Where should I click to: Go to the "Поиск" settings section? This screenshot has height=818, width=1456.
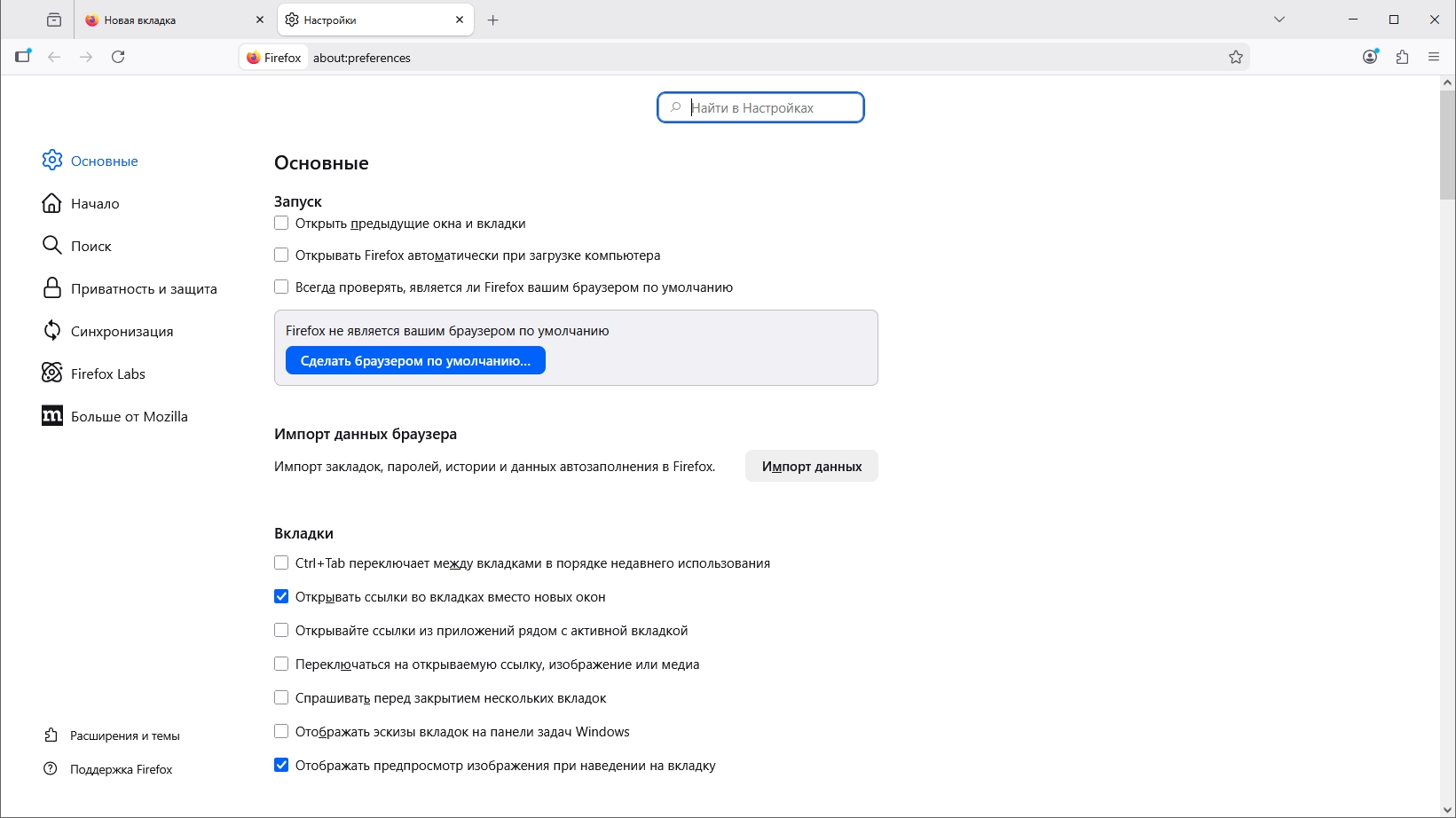click(x=91, y=247)
